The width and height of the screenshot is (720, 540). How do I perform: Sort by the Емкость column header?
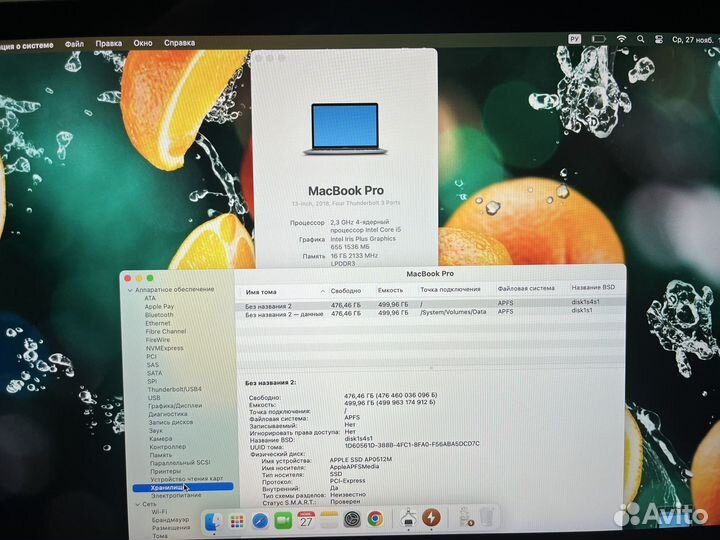pos(390,290)
